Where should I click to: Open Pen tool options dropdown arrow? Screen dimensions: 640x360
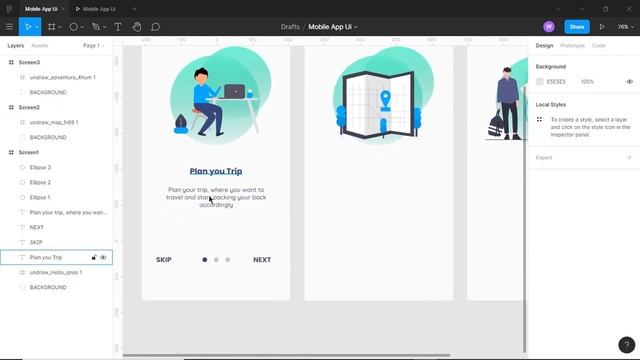104,27
